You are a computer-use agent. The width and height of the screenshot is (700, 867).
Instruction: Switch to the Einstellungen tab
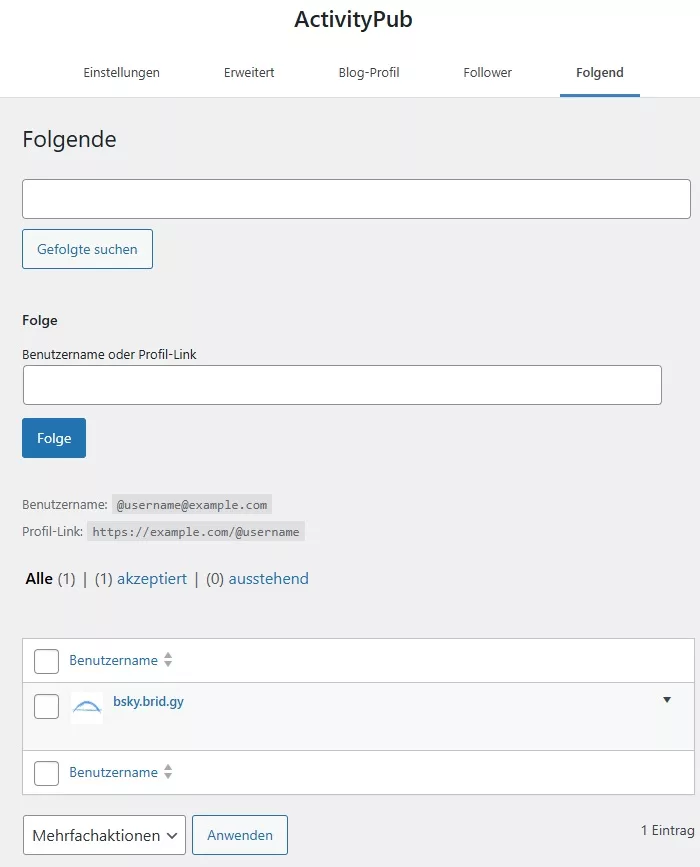(121, 73)
